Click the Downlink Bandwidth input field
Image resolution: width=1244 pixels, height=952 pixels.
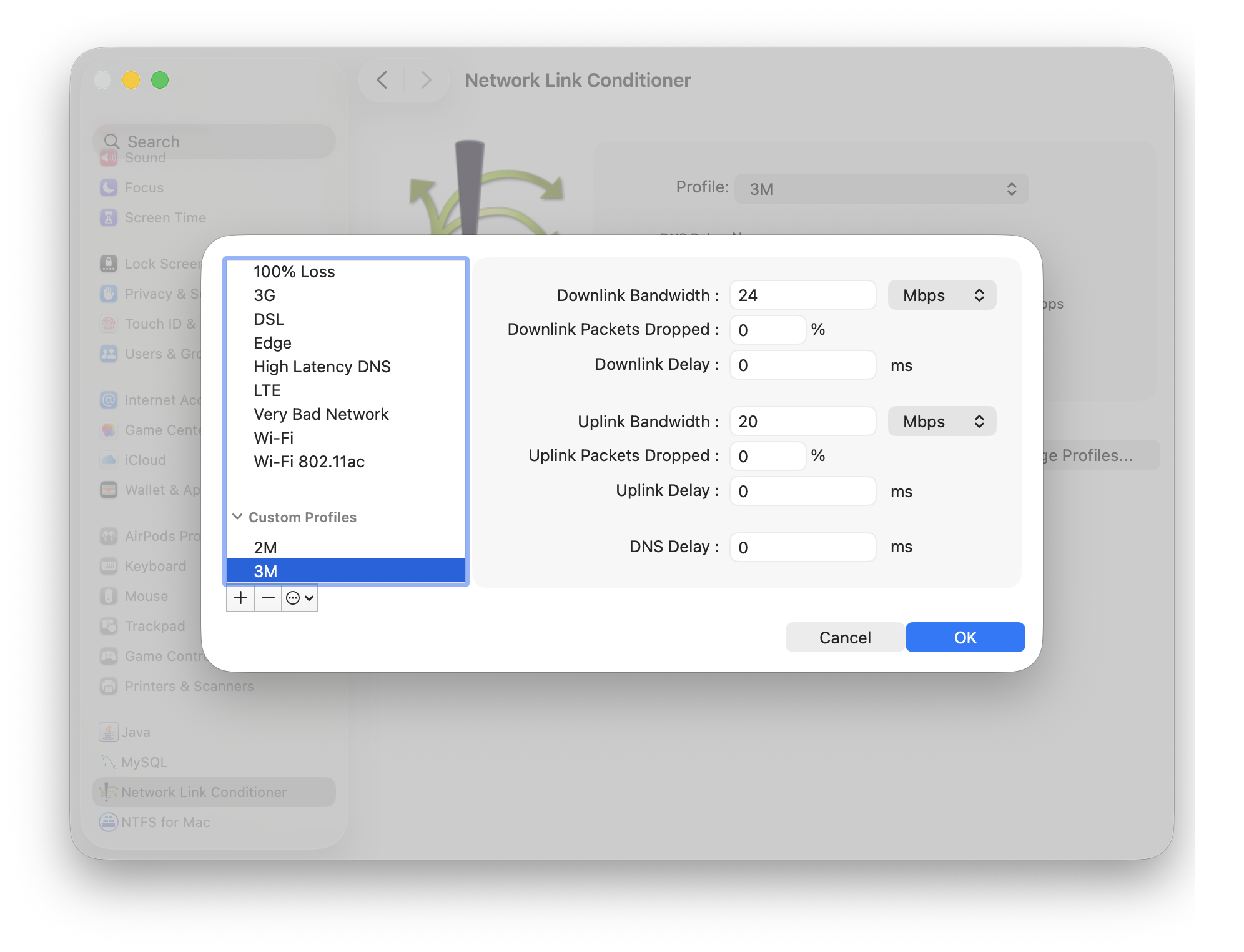pos(802,295)
